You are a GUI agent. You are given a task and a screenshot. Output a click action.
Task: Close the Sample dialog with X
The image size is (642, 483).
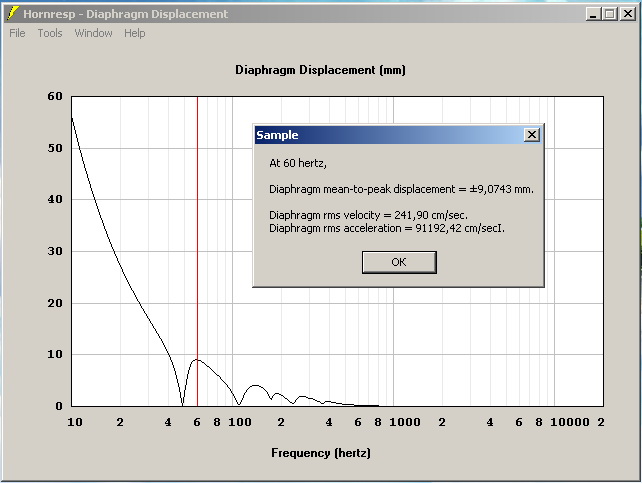tap(531, 135)
